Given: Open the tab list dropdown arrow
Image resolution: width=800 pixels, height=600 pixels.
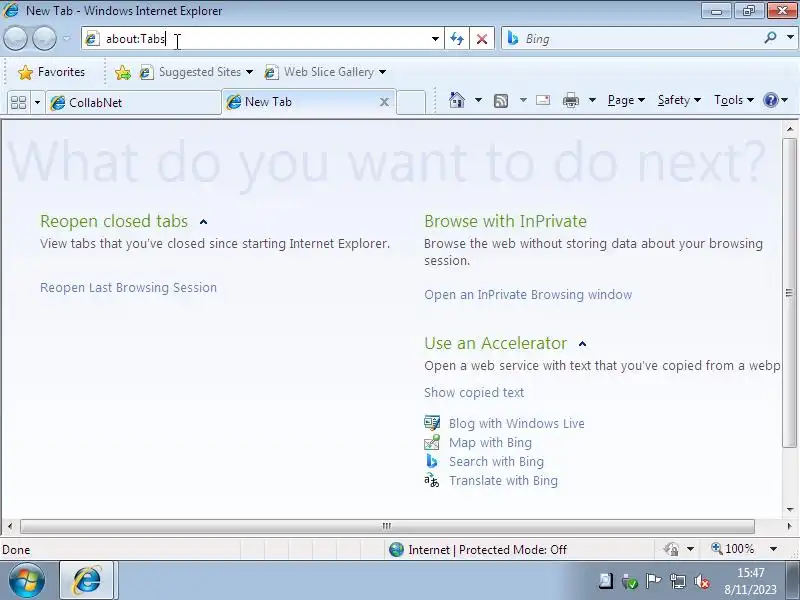Looking at the screenshot, I should click(x=37, y=103).
